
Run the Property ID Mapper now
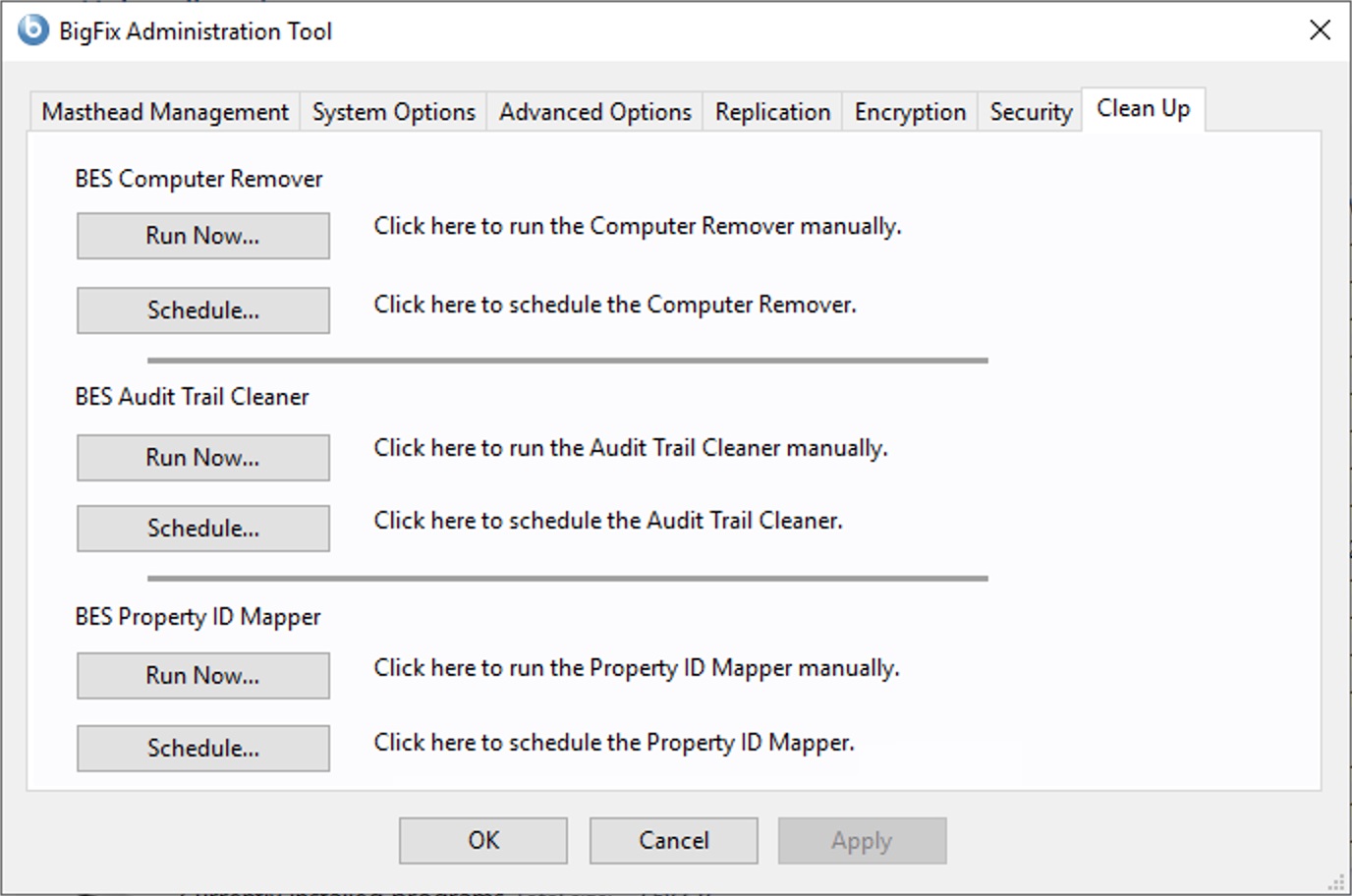click(203, 676)
